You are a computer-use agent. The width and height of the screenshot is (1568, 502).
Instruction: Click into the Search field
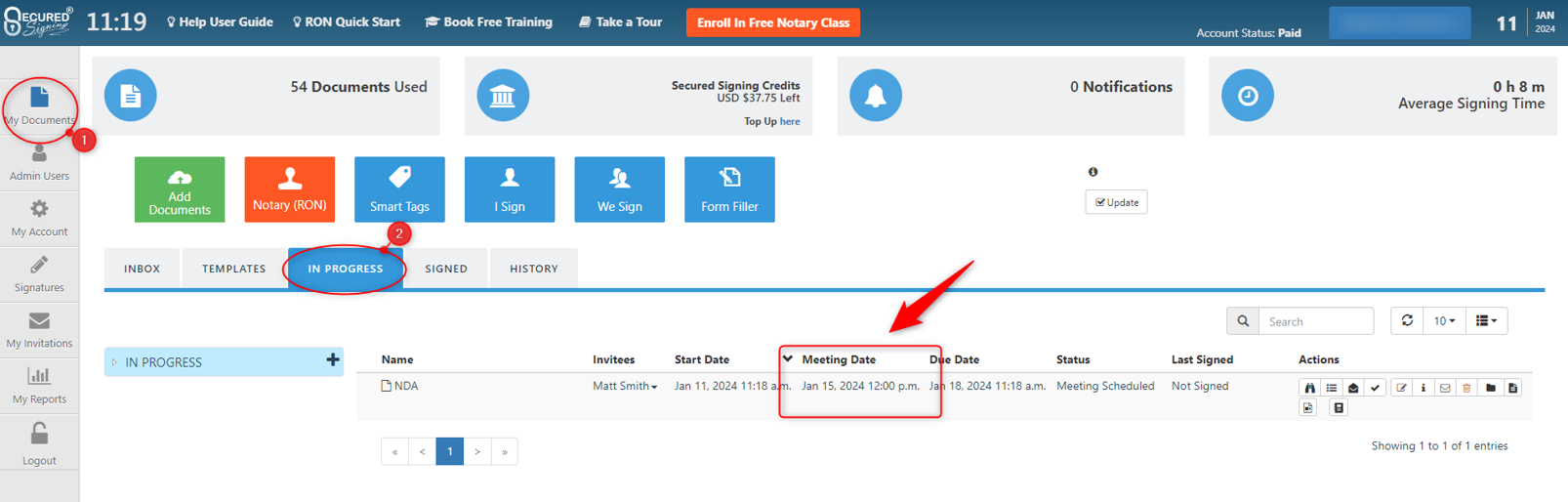pyautogui.click(x=1315, y=321)
